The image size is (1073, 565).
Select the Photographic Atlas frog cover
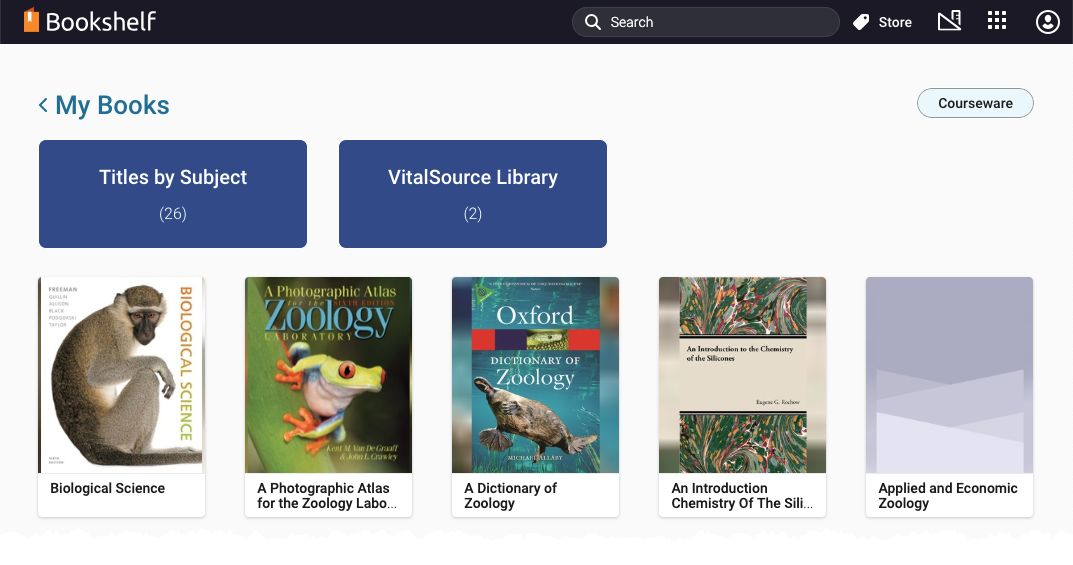(328, 374)
